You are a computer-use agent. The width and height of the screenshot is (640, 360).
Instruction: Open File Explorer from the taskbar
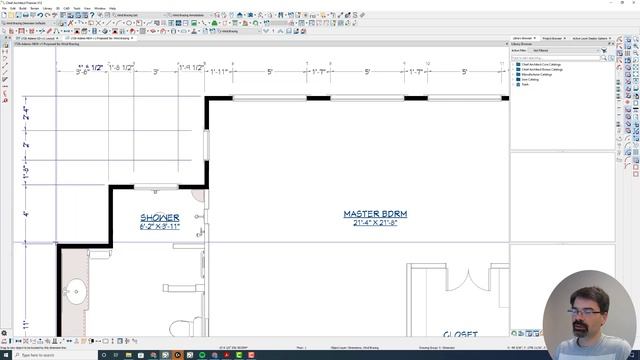click(x=129, y=355)
